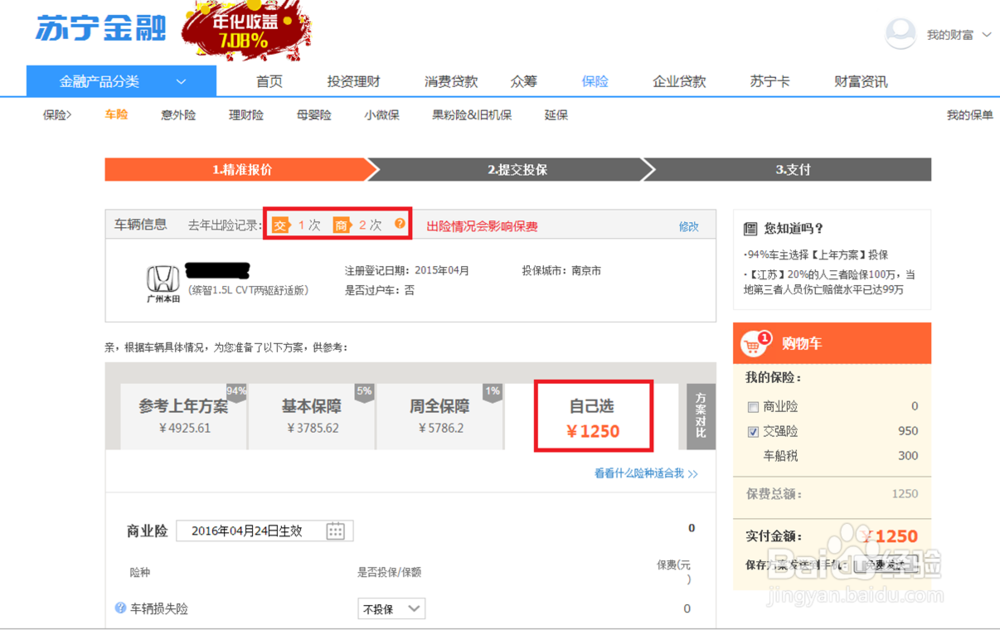
Task: Select the 意外险 sub-category
Action: pos(178,115)
